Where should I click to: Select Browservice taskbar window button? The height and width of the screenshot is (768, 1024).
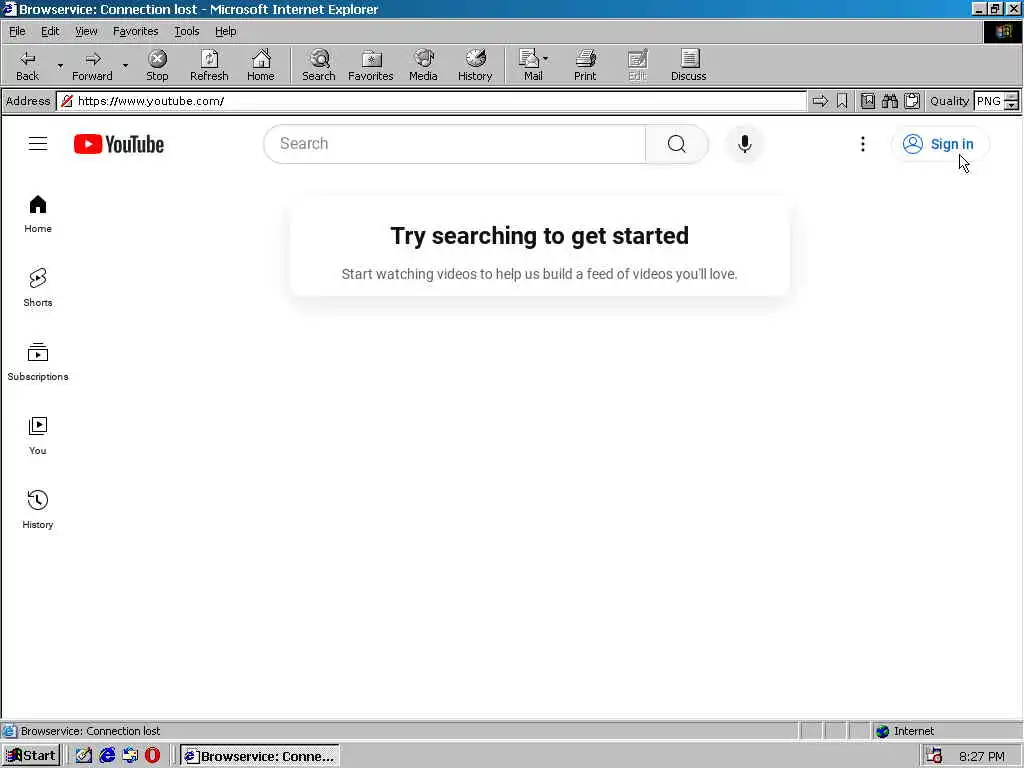point(260,756)
